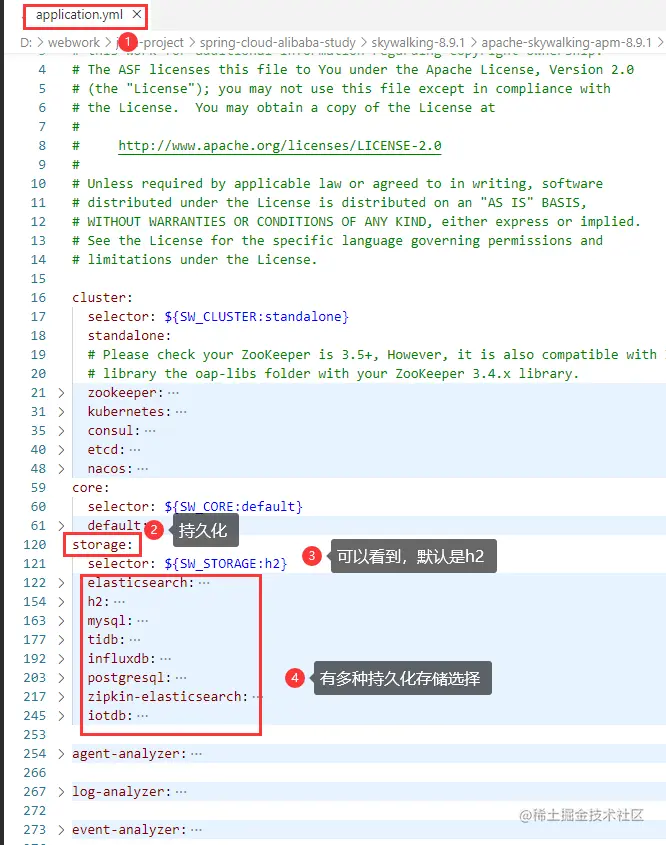Open the Apache LICENSE-2.0 link

tap(280, 146)
